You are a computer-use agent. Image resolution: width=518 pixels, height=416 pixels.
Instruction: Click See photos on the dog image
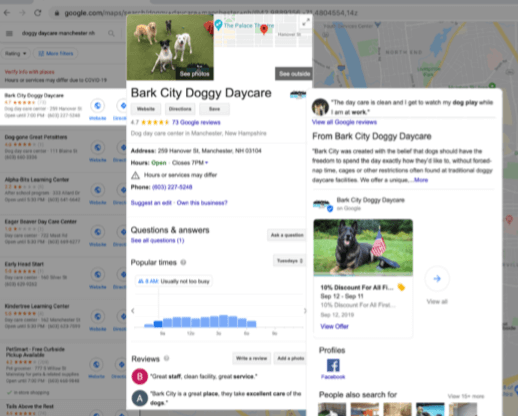[194, 74]
